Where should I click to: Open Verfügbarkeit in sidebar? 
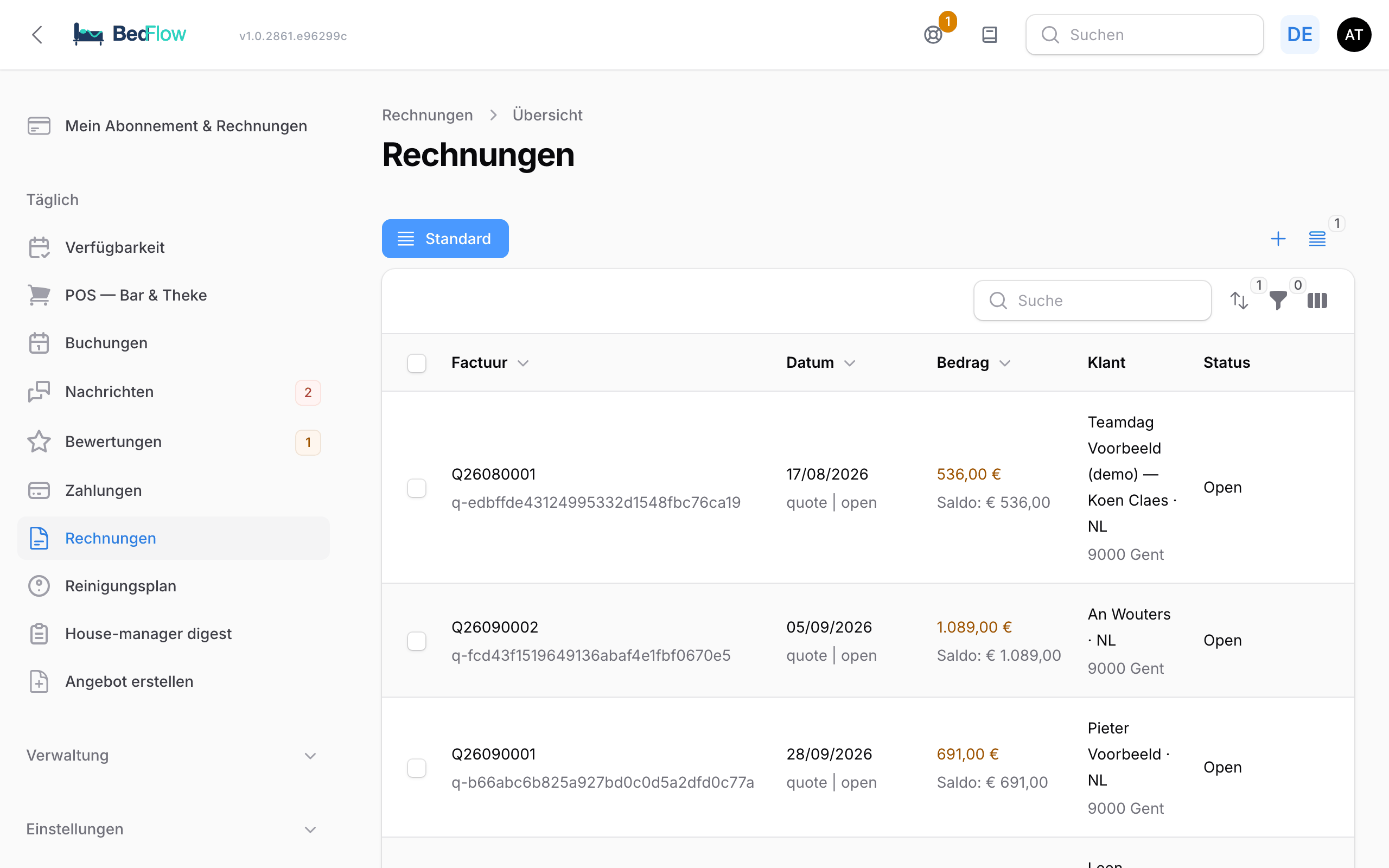coord(173,247)
